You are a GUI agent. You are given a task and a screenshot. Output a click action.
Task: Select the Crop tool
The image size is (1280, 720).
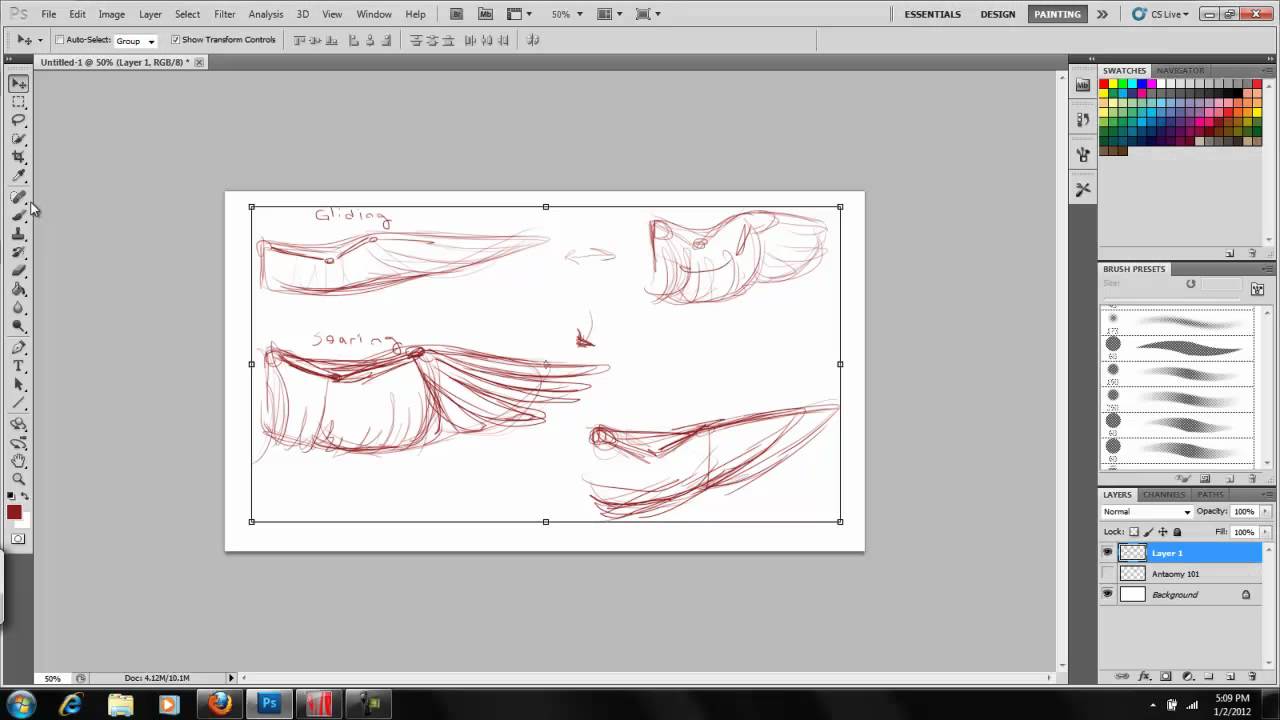18,158
